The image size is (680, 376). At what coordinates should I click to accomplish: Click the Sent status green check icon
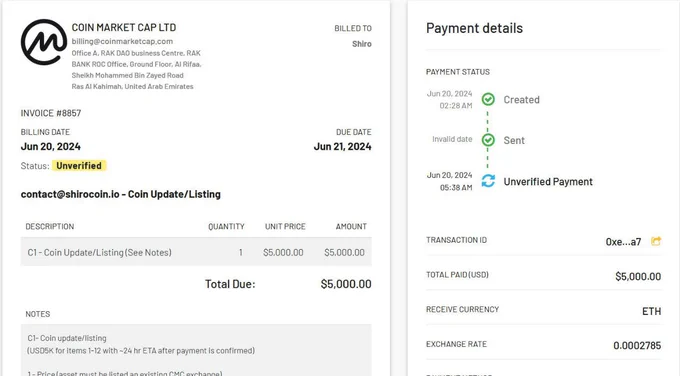[x=488, y=140]
